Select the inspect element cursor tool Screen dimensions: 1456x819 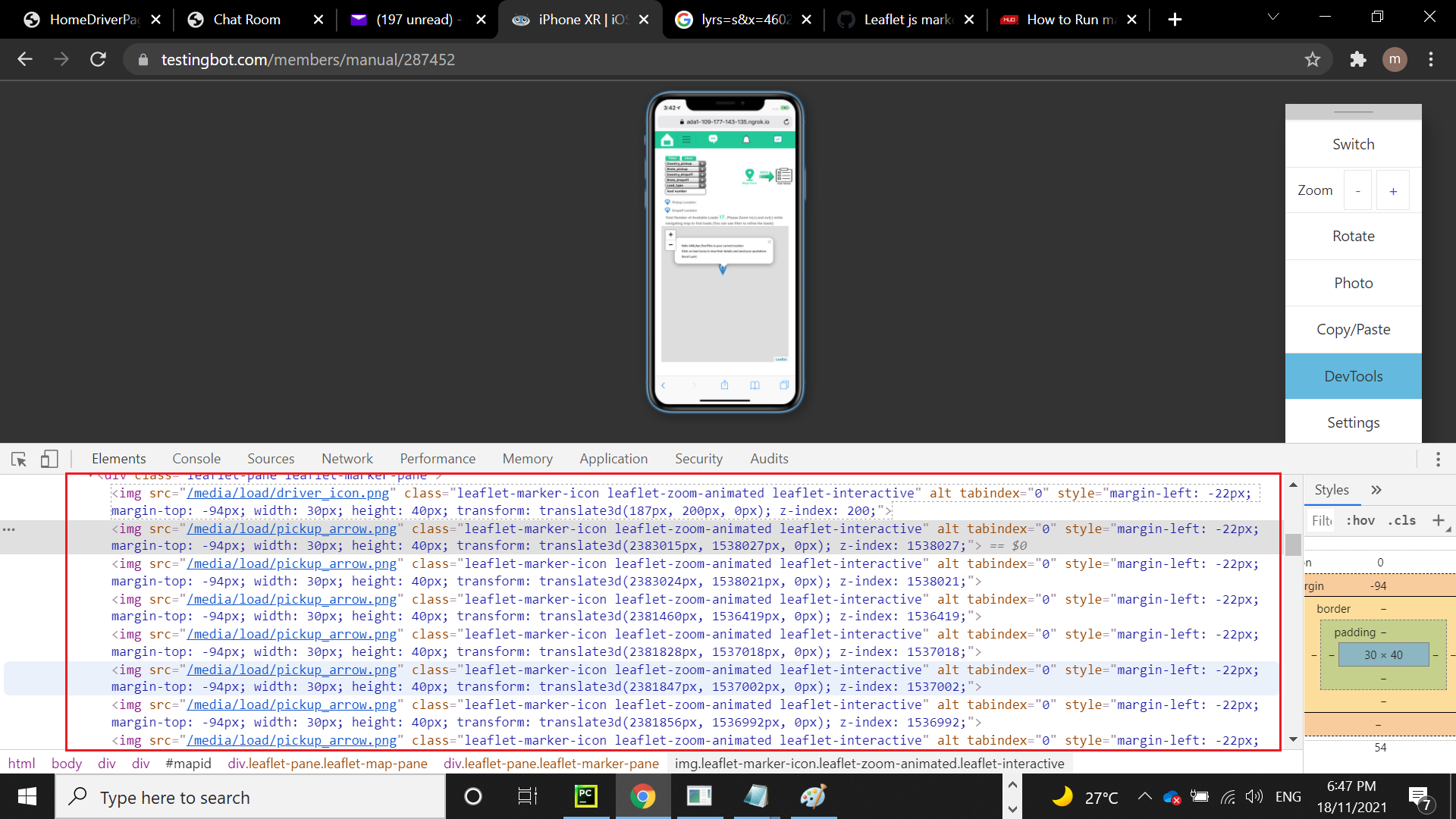18,459
